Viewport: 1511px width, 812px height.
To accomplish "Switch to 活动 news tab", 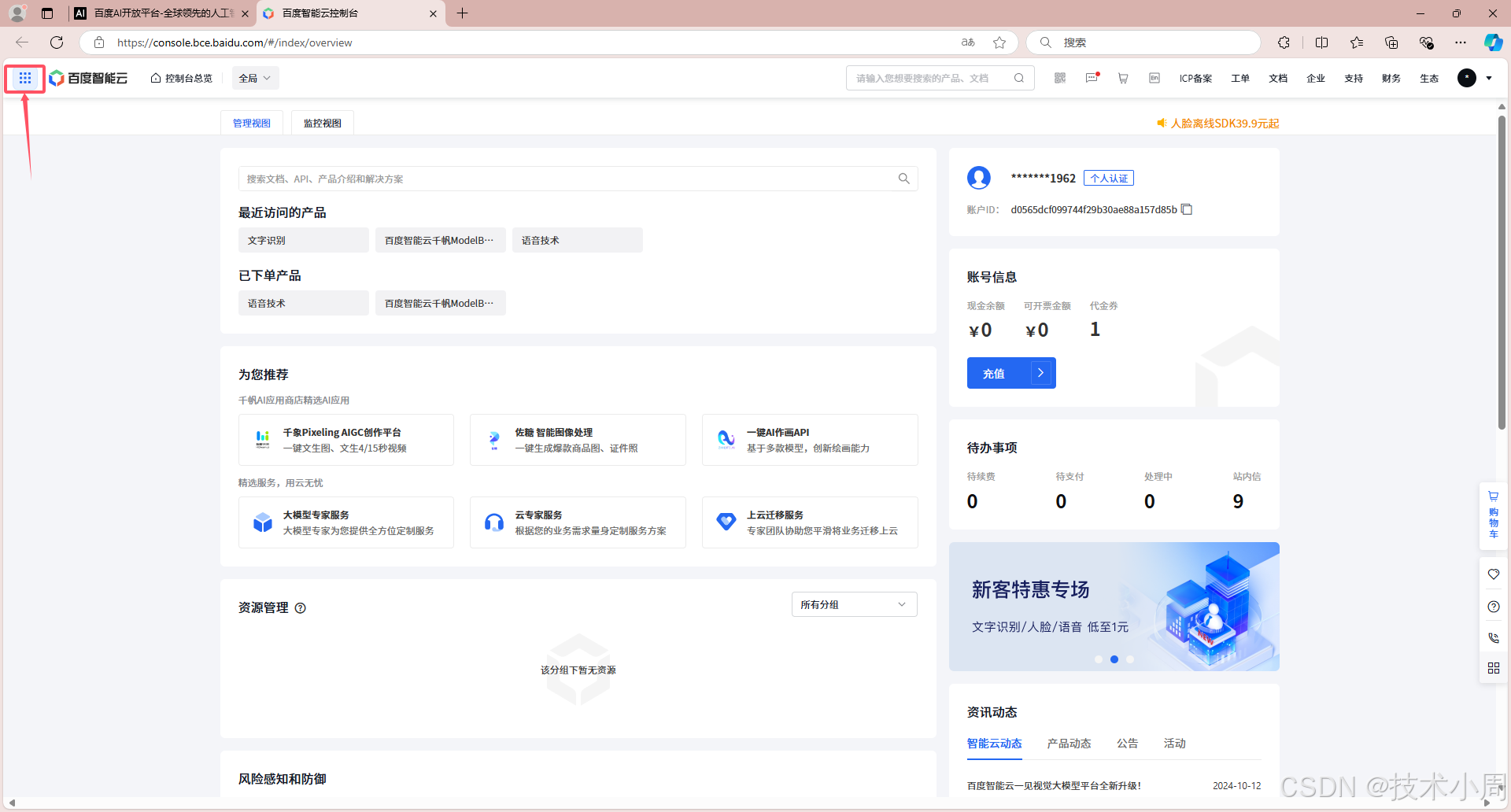I will 1175,744.
